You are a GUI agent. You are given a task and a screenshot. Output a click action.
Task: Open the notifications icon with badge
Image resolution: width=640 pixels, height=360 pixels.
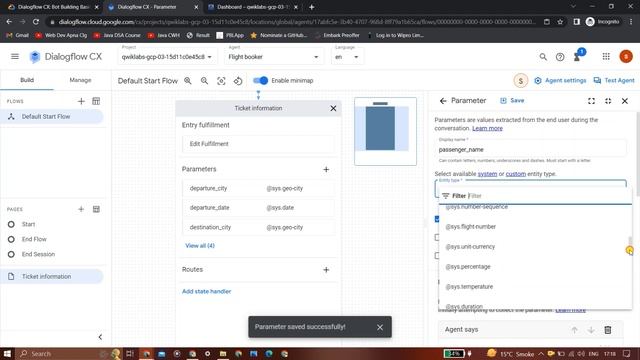(x=578, y=56)
